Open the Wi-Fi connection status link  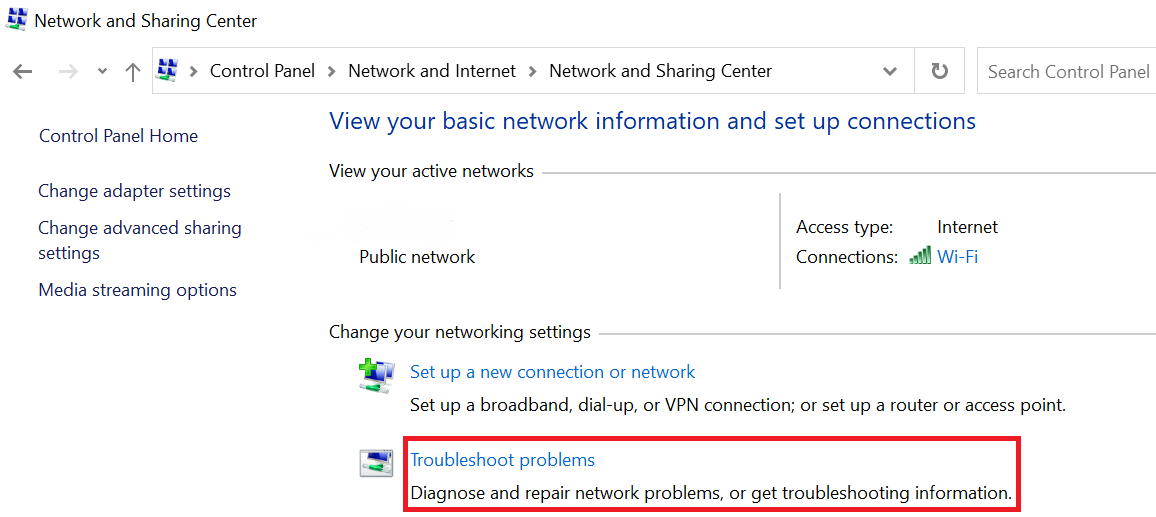pos(958,257)
